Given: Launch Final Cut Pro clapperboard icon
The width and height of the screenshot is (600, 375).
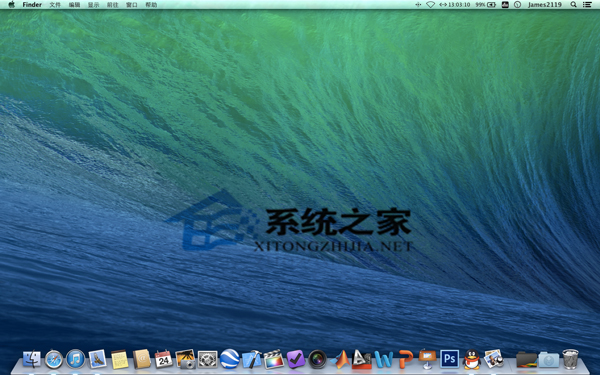Looking at the screenshot, I should click(x=274, y=359).
